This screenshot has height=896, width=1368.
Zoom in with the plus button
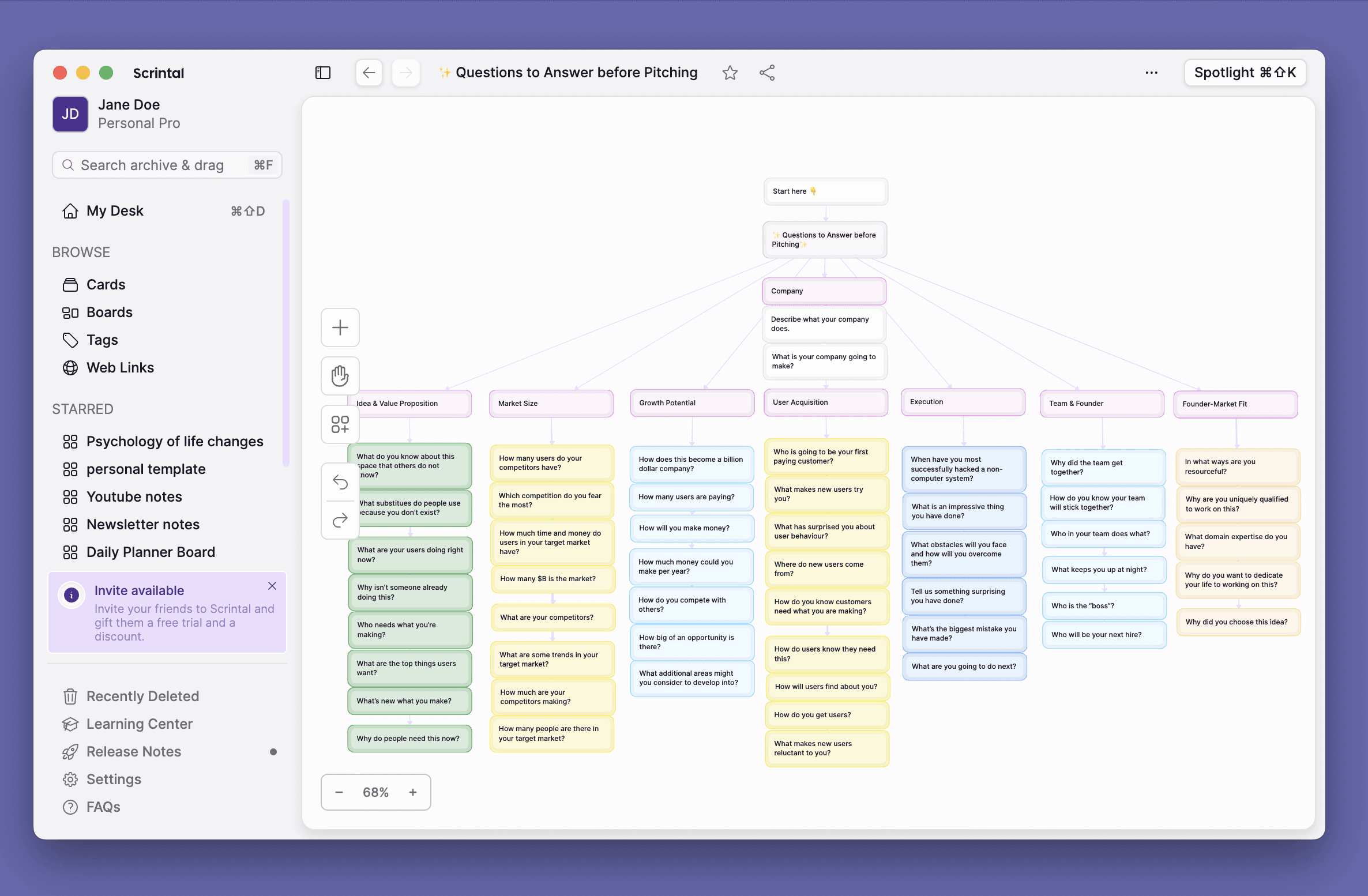[413, 792]
